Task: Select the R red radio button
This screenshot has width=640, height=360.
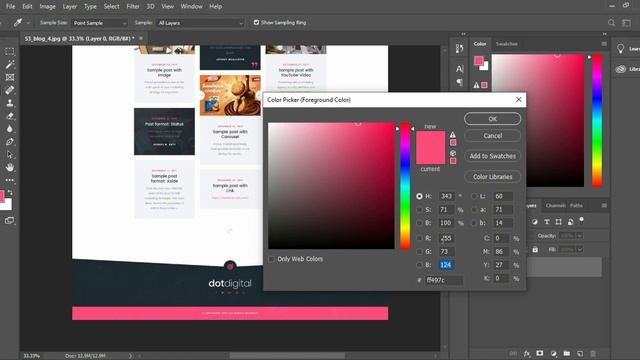Action: coord(419,238)
